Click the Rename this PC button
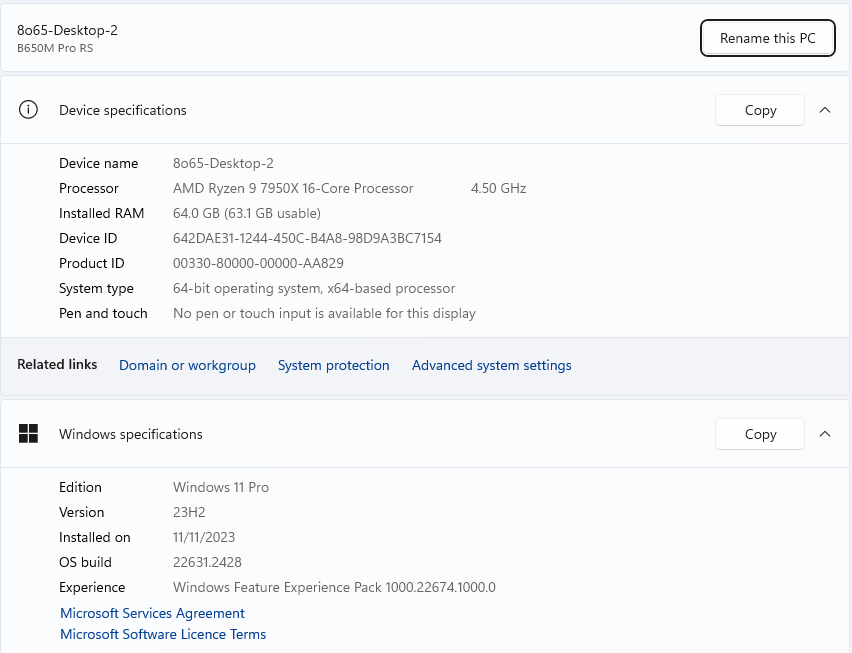Image resolution: width=852 pixels, height=653 pixels. (767, 38)
